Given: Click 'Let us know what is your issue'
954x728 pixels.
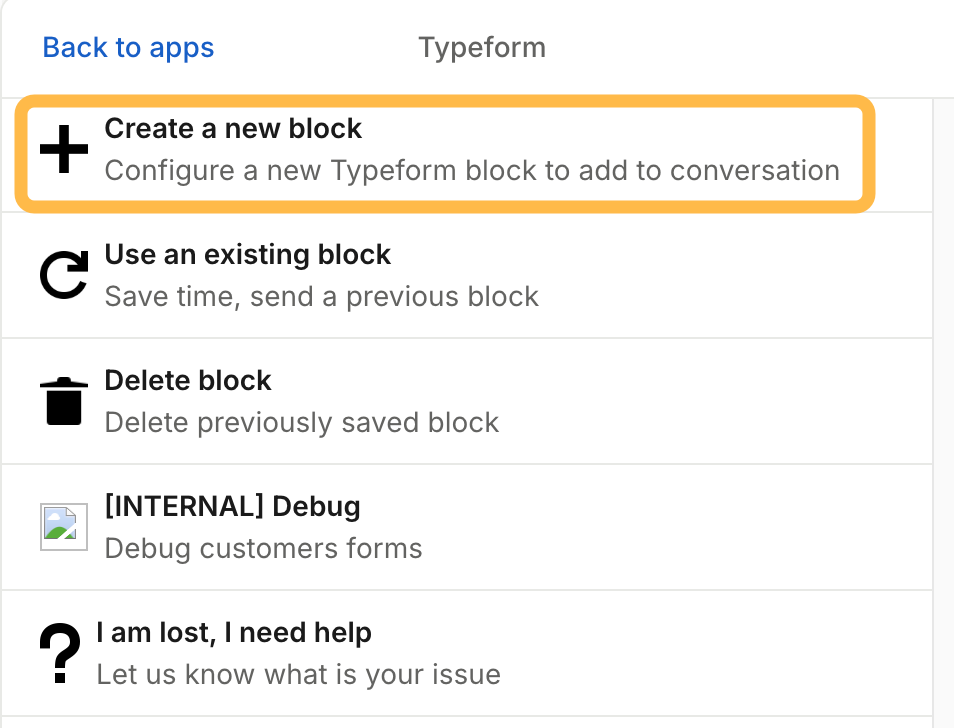Looking at the screenshot, I should 298,674.
